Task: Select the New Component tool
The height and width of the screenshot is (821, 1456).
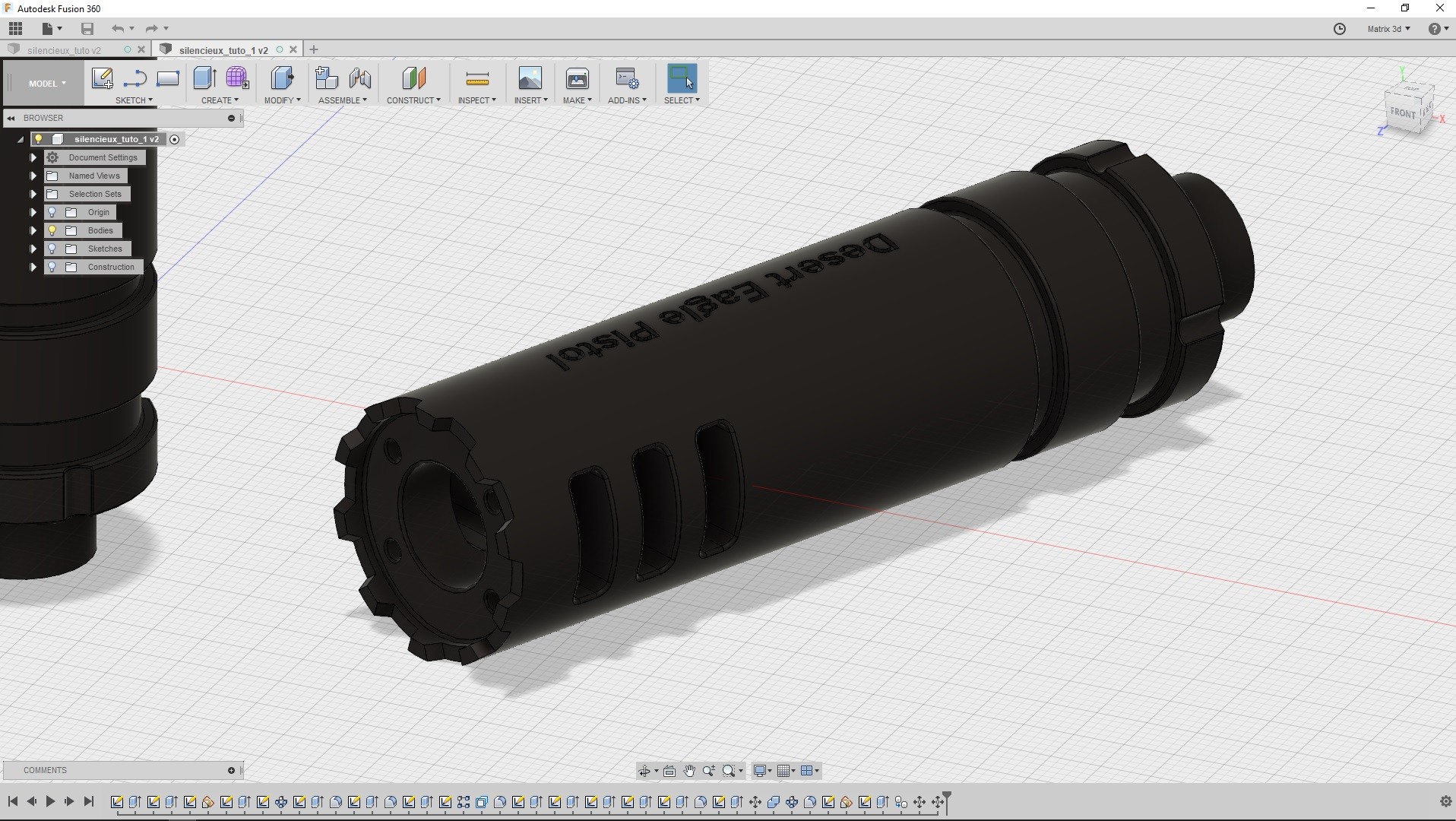Action: coord(326,78)
